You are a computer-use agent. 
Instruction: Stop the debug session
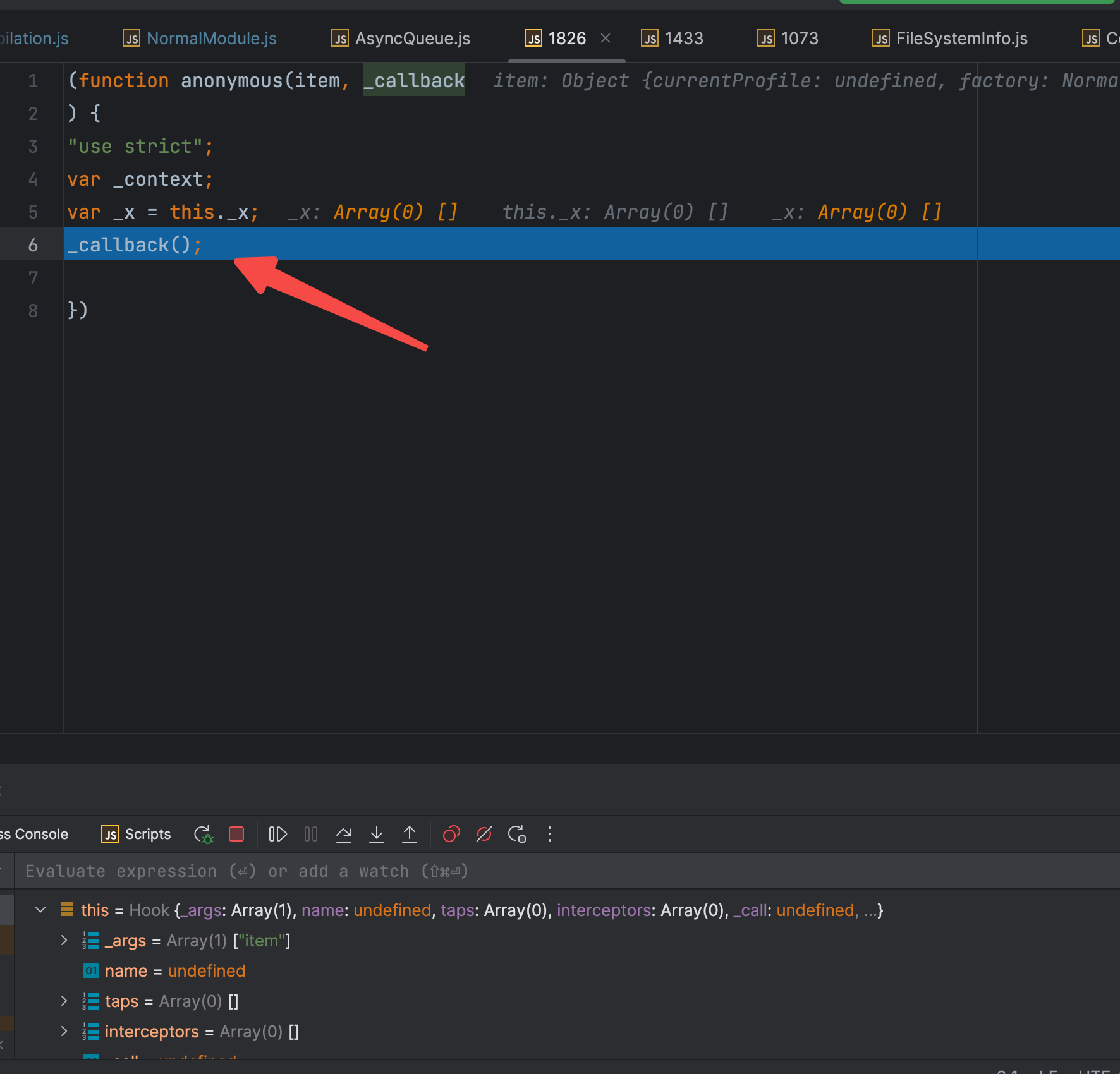pos(236,835)
